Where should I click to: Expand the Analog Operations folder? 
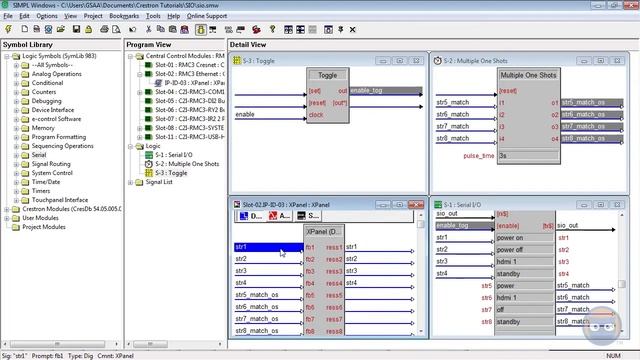(16, 74)
